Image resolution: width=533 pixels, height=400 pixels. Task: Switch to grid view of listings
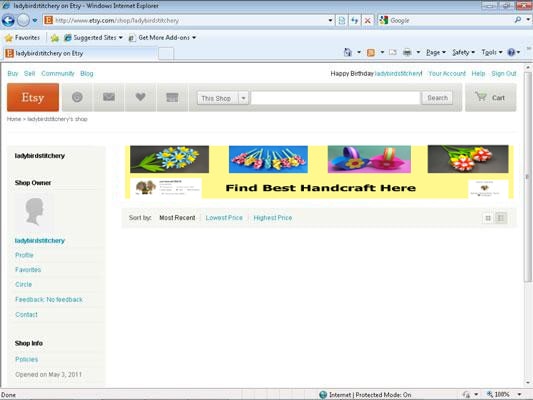click(488, 218)
